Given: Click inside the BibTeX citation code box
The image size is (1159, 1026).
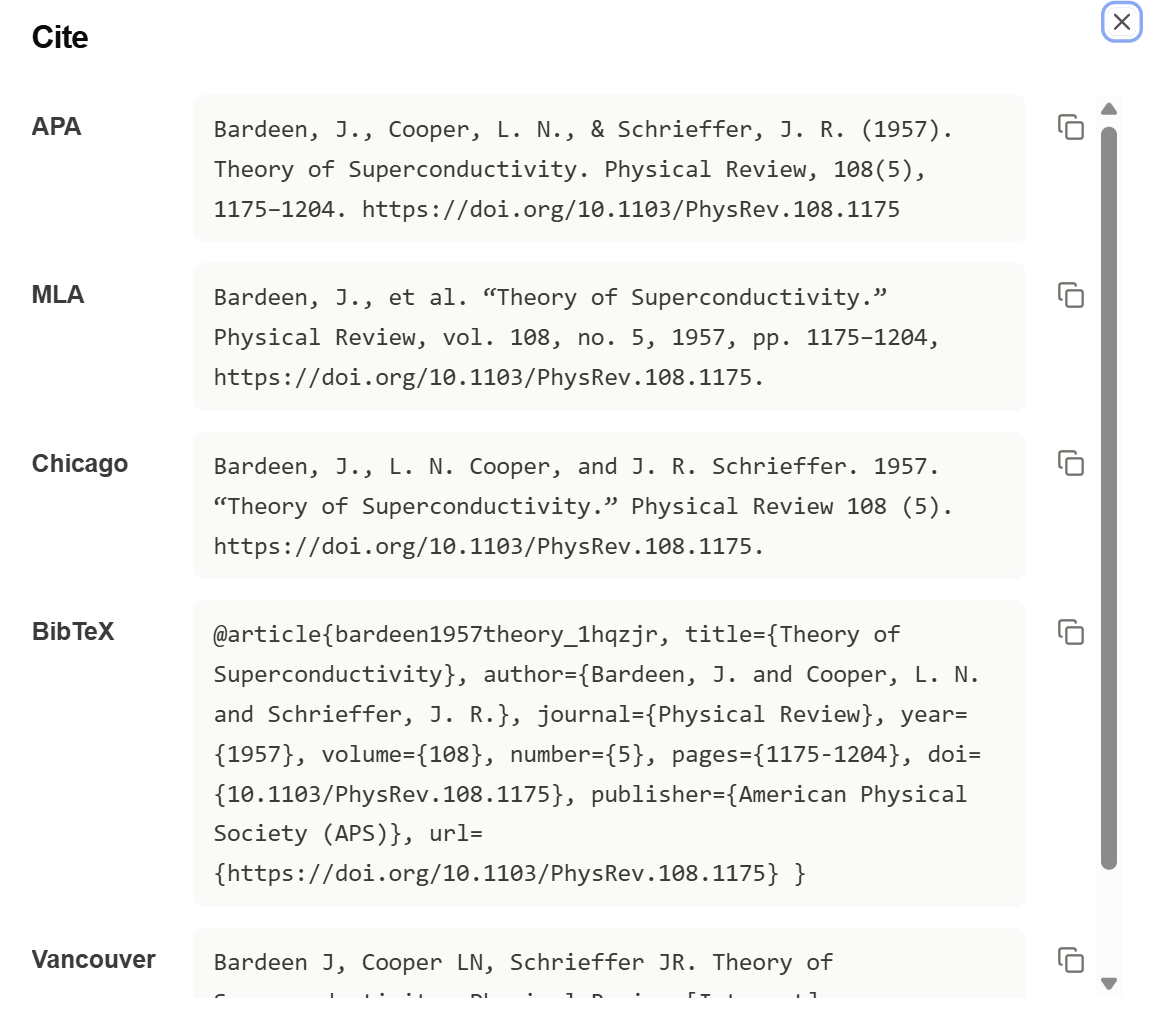Looking at the screenshot, I should click(x=608, y=753).
